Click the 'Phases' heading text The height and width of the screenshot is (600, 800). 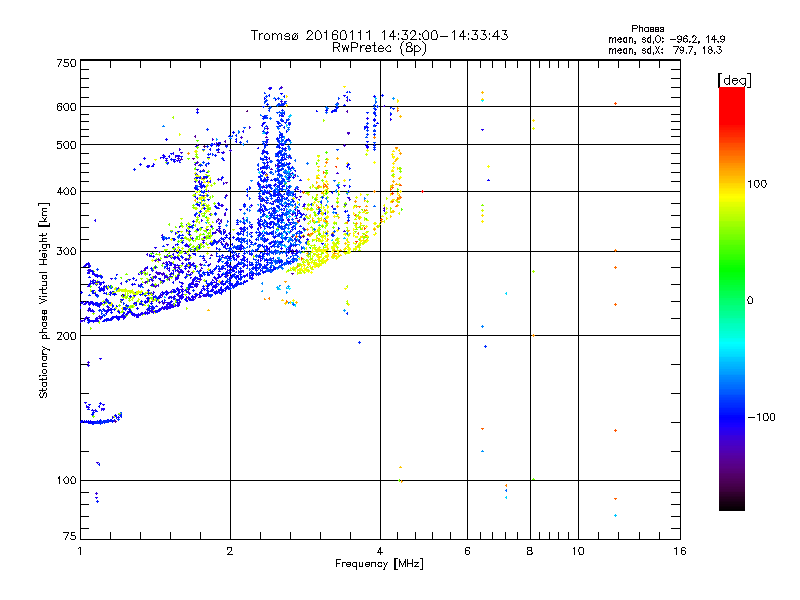[647, 29]
